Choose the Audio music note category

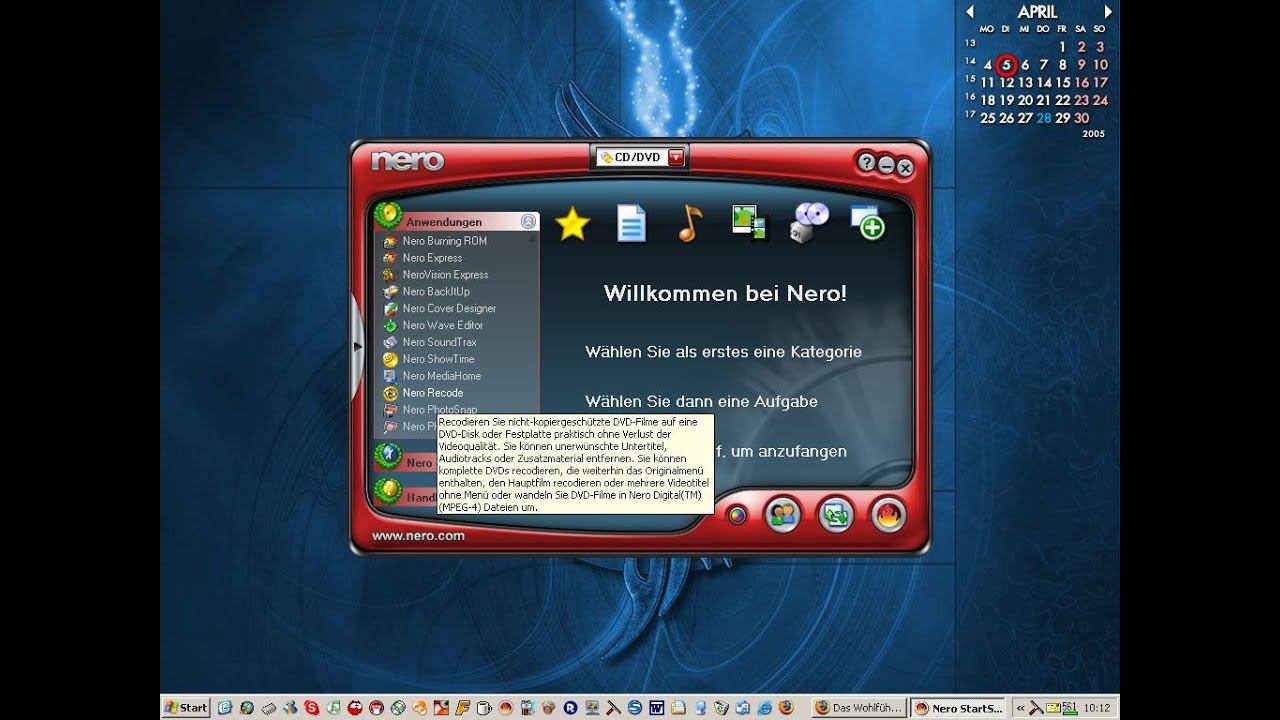[x=689, y=223]
